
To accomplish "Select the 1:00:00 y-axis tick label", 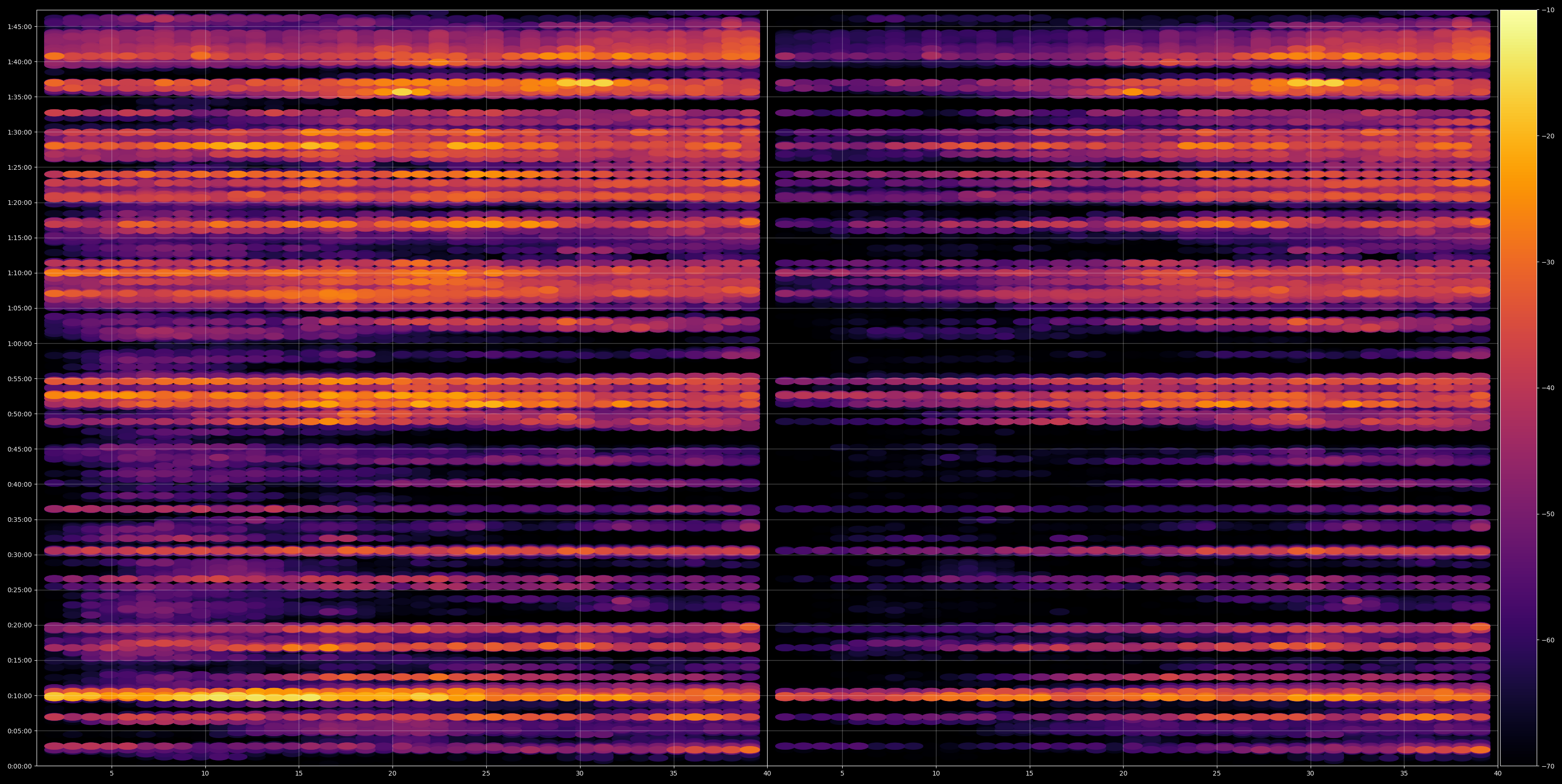I will (x=19, y=344).
